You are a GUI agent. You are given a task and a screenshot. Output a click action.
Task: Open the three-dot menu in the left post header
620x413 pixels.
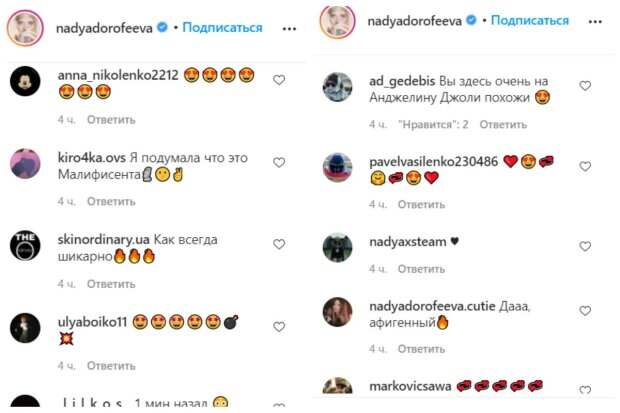coord(289,28)
